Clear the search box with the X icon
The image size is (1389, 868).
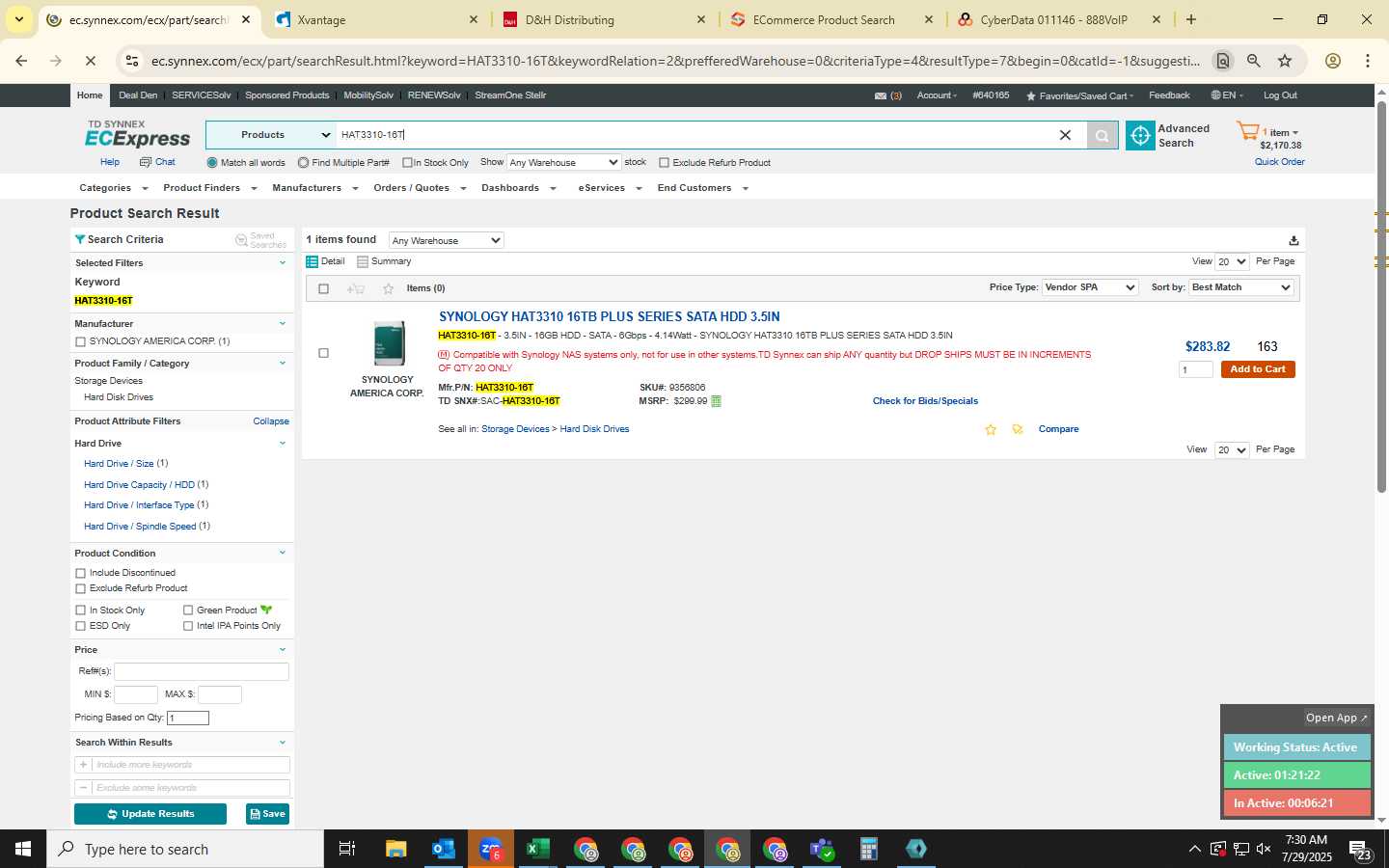pos(1065,135)
